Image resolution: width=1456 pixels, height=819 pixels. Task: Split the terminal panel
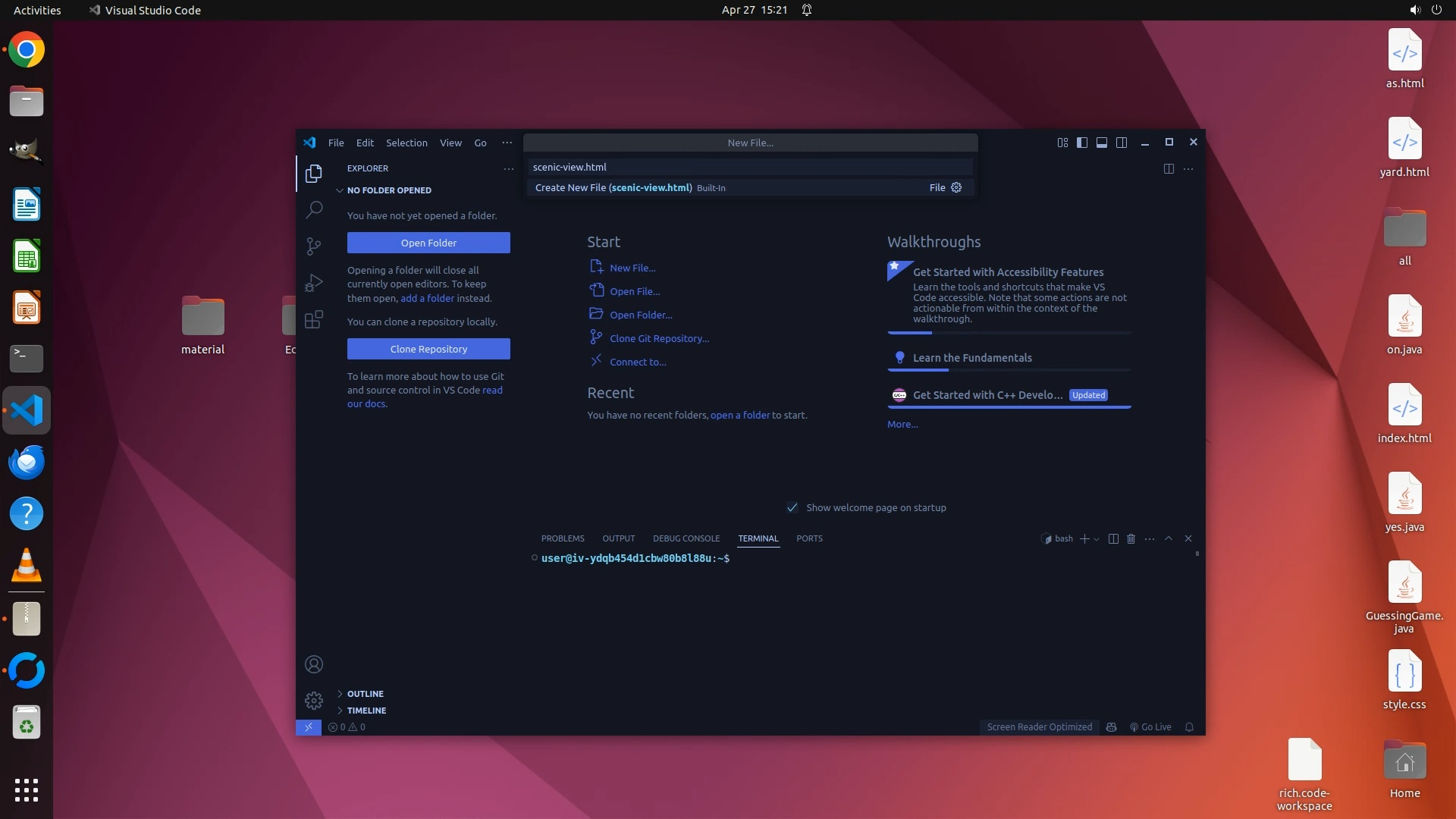1113,538
